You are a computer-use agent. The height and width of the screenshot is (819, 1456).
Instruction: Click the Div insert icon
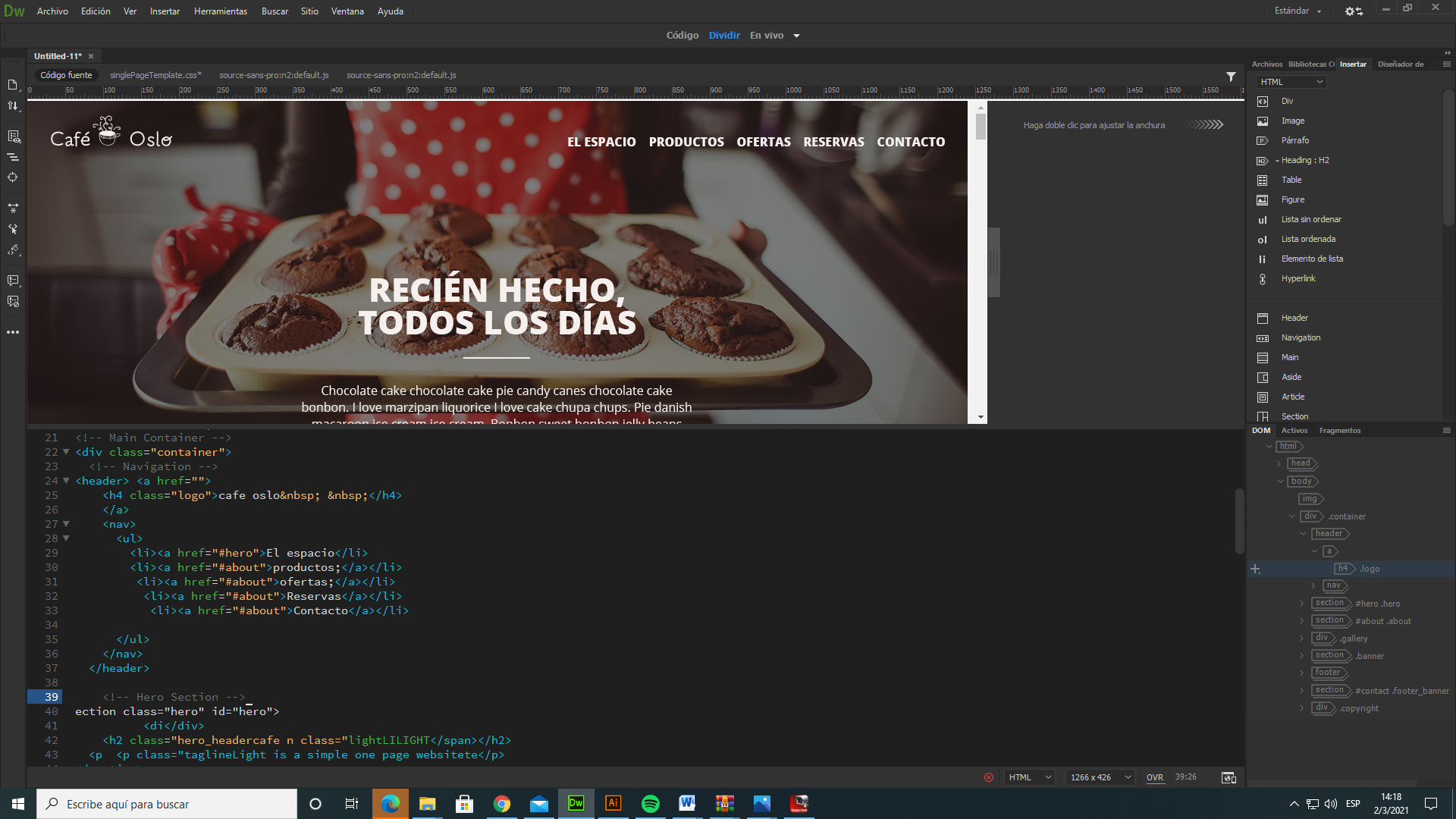(1263, 102)
